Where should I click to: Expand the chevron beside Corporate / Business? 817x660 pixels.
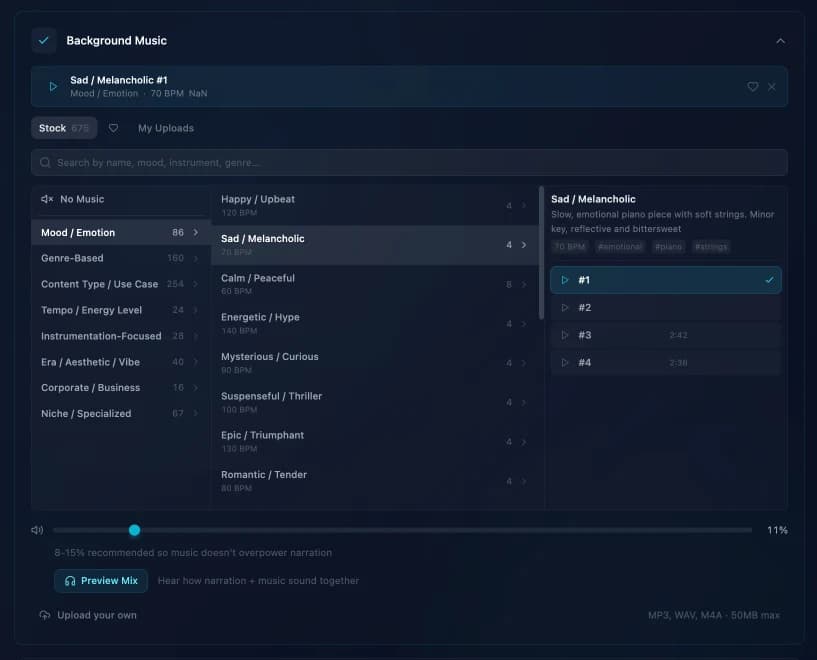tap(196, 388)
